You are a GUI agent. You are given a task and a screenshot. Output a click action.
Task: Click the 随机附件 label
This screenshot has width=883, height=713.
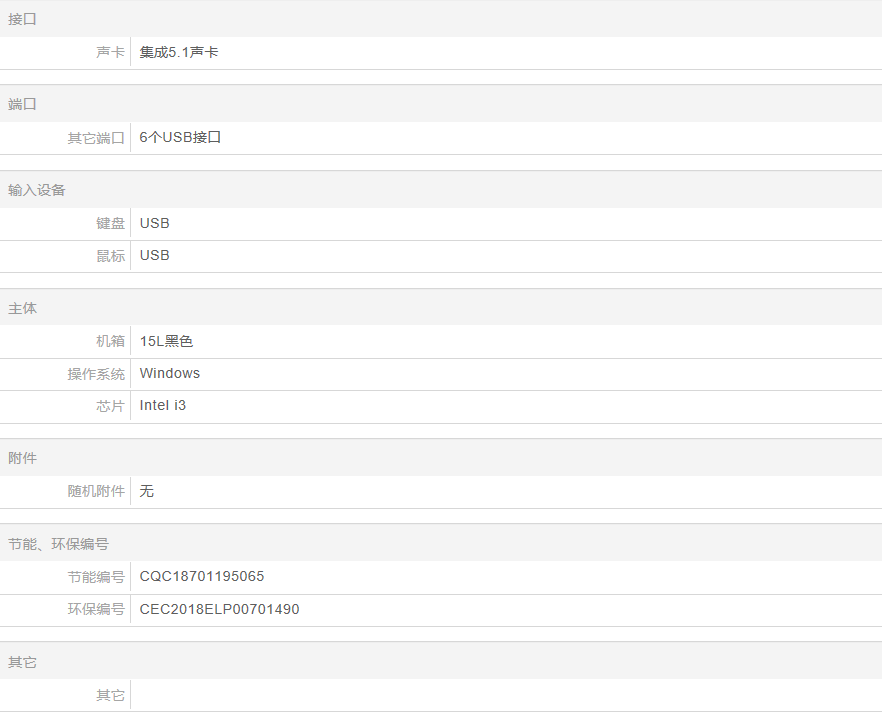click(x=96, y=491)
